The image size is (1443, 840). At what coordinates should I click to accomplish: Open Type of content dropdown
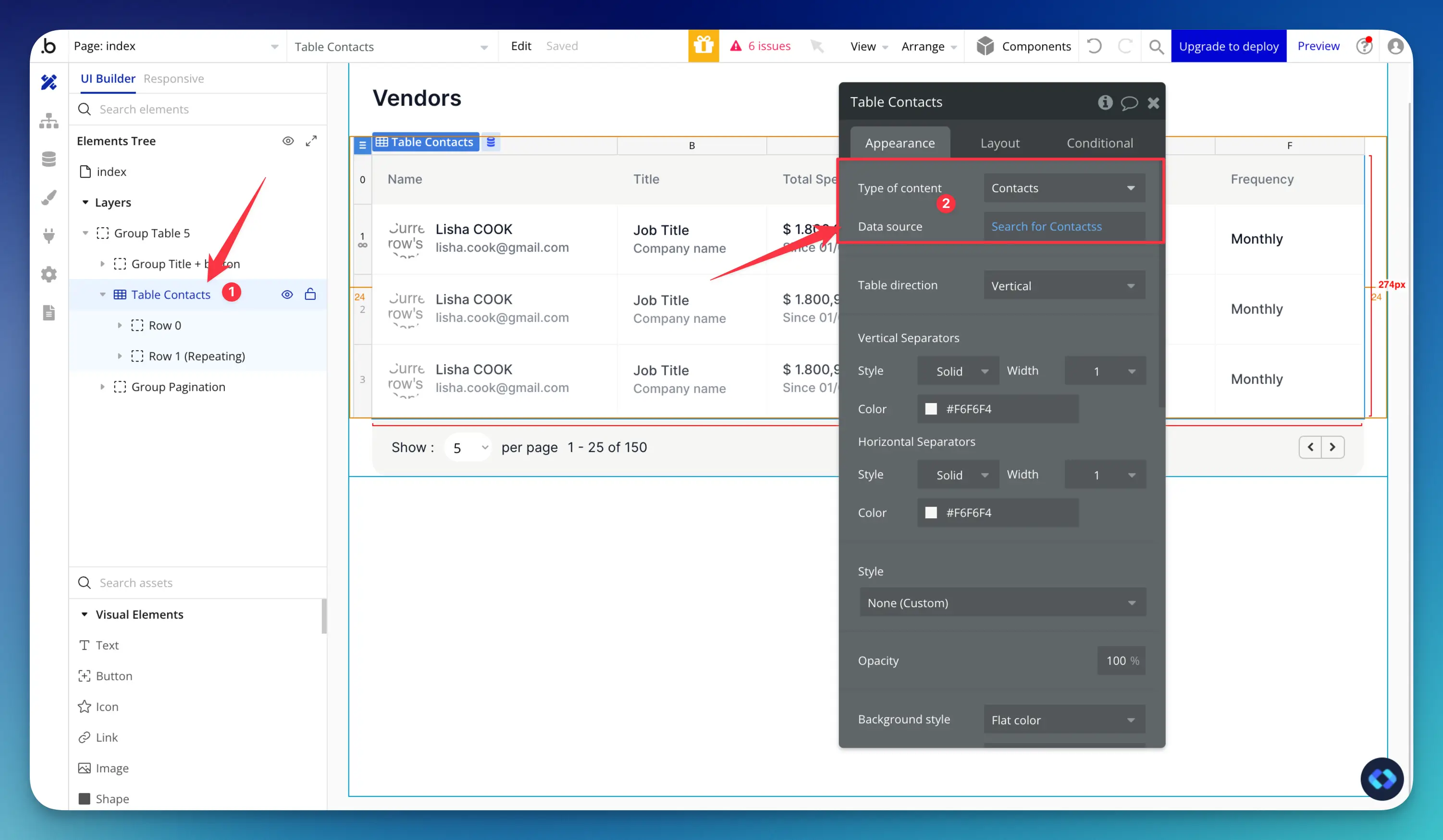[1064, 188]
